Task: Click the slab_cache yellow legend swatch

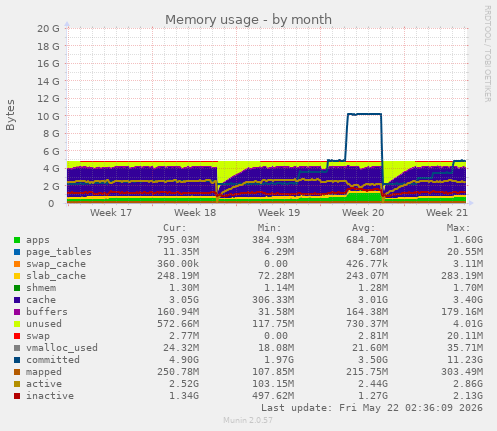Action: coord(17,276)
